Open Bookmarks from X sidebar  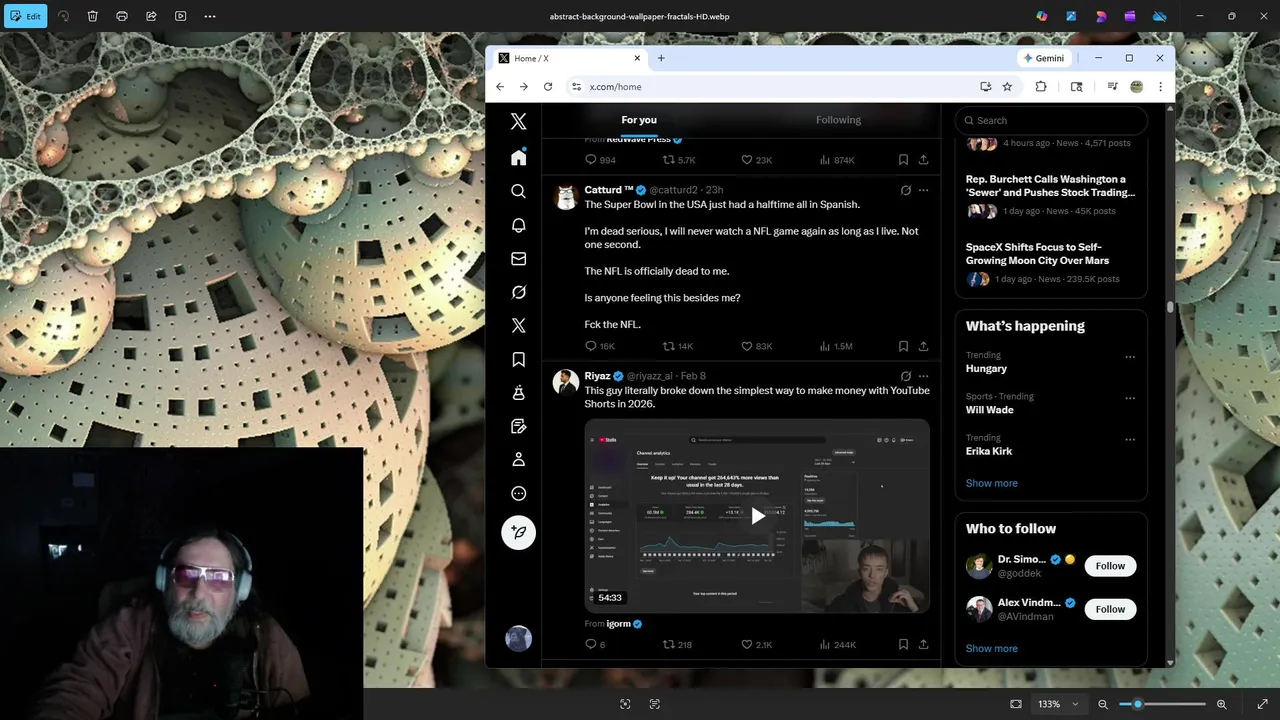coord(518,359)
